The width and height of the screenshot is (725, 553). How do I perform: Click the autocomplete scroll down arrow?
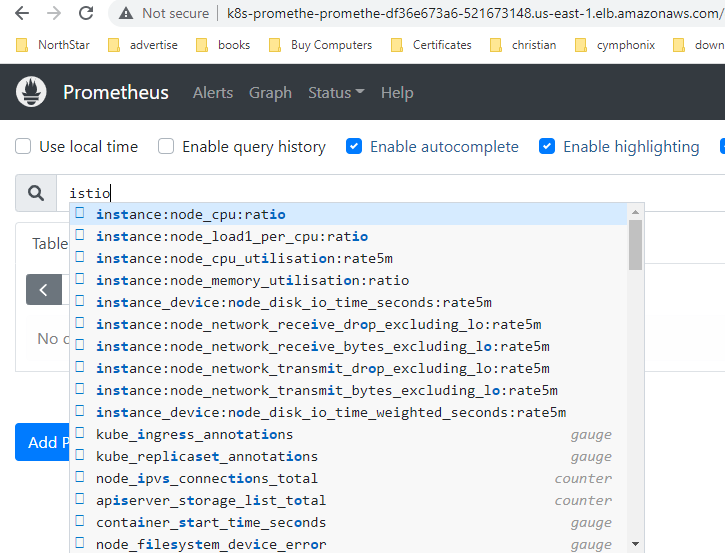pyautogui.click(x=635, y=544)
